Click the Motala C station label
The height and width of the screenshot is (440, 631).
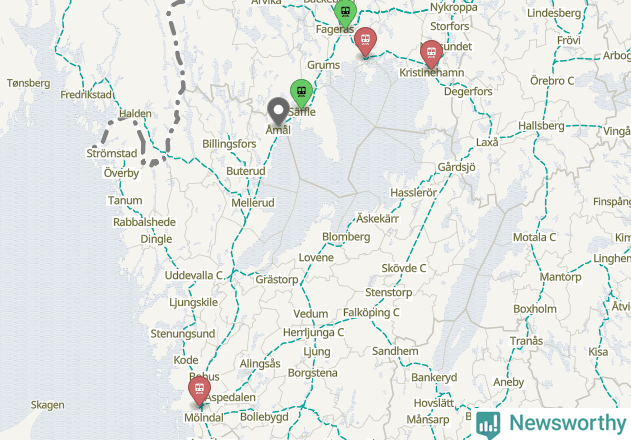click(534, 238)
